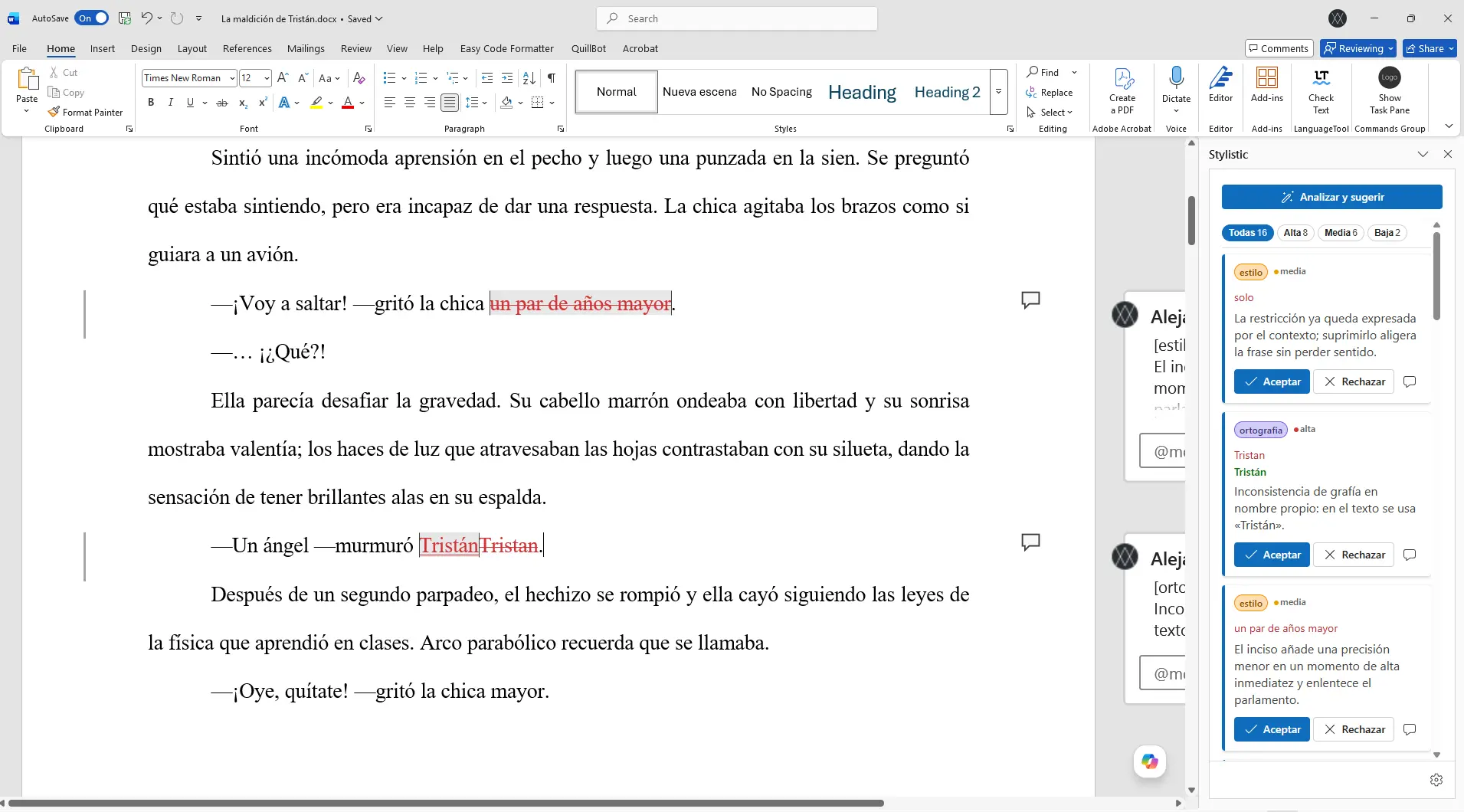1464x812 pixels.
Task: Switch to the Insert tab
Action: tap(103, 48)
